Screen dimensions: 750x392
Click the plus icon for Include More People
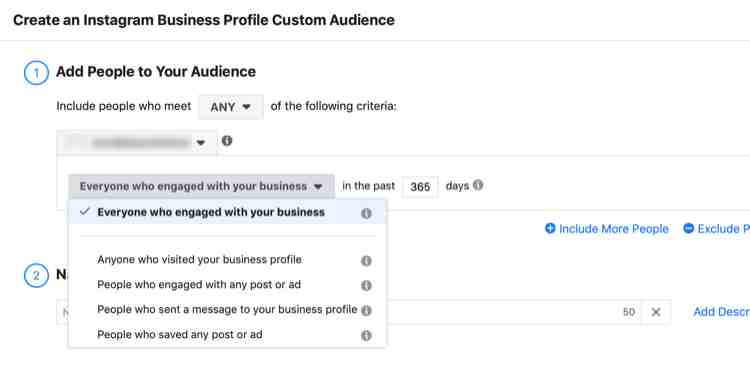pyautogui.click(x=550, y=229)
